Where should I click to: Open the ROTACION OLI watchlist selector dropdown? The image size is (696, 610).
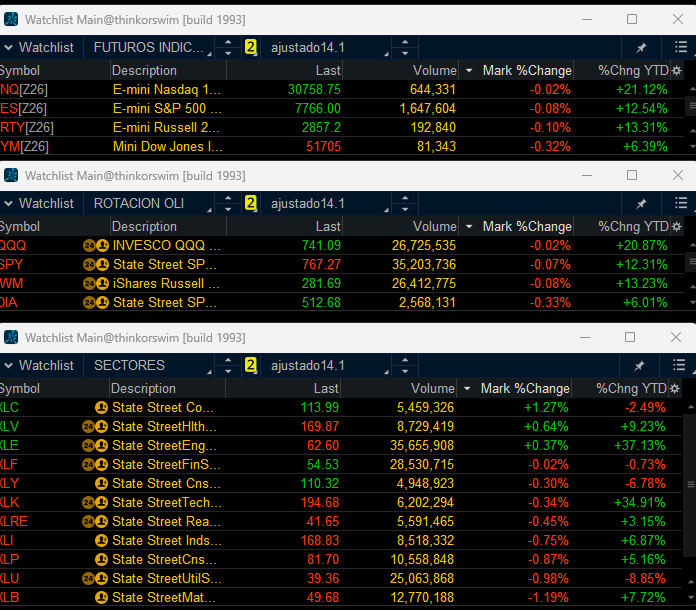(x=149, y=203)
